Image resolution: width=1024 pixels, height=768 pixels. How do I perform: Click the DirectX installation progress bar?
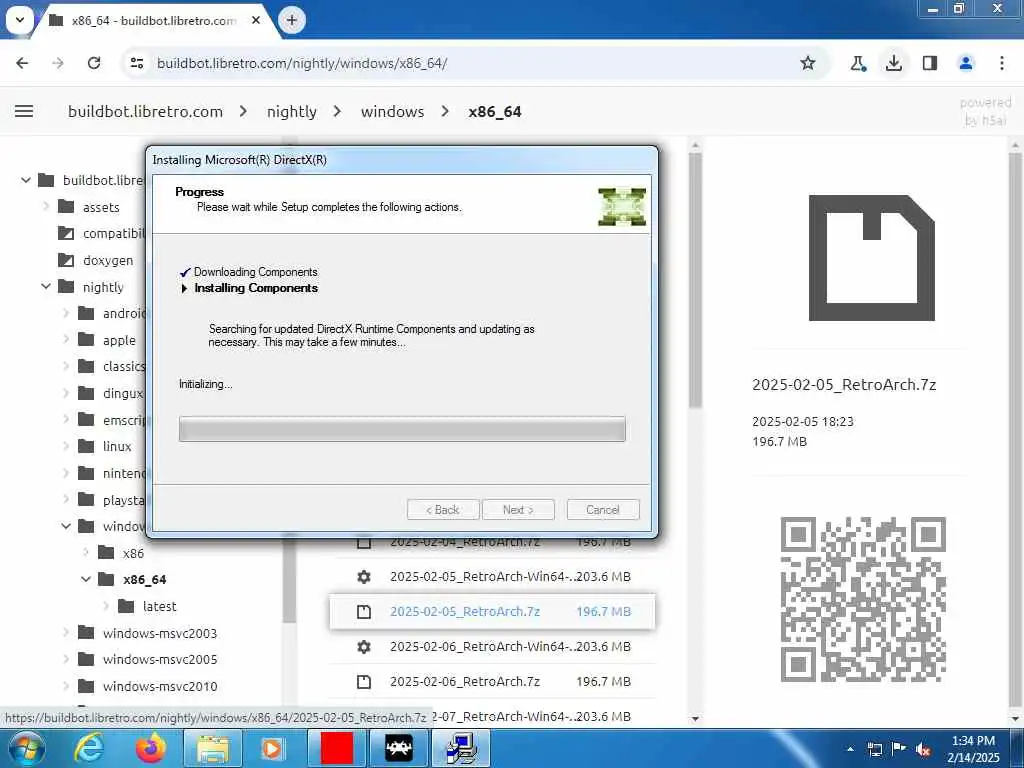pyautogui.click(x=402, y=429)
